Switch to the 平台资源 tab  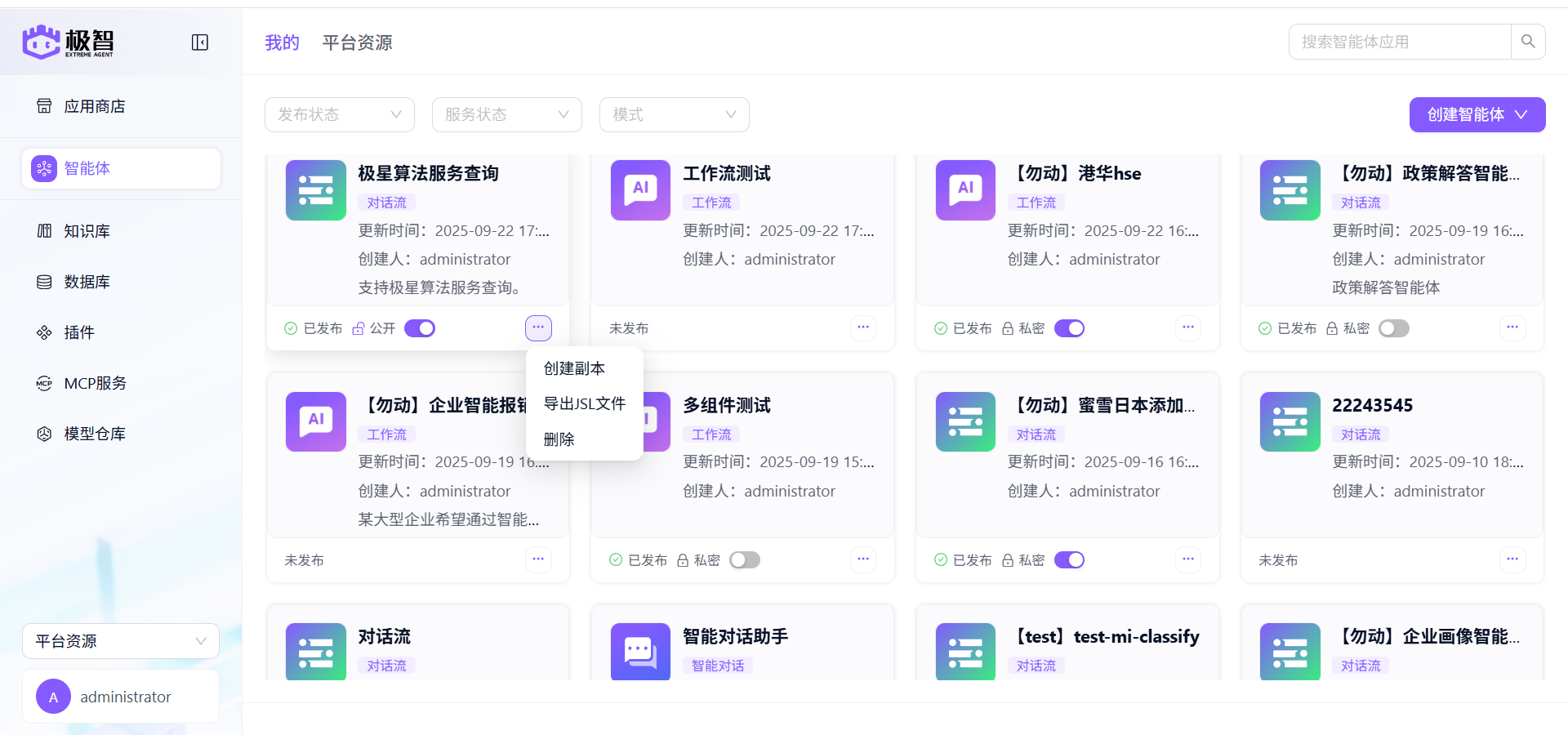[357, 42]
